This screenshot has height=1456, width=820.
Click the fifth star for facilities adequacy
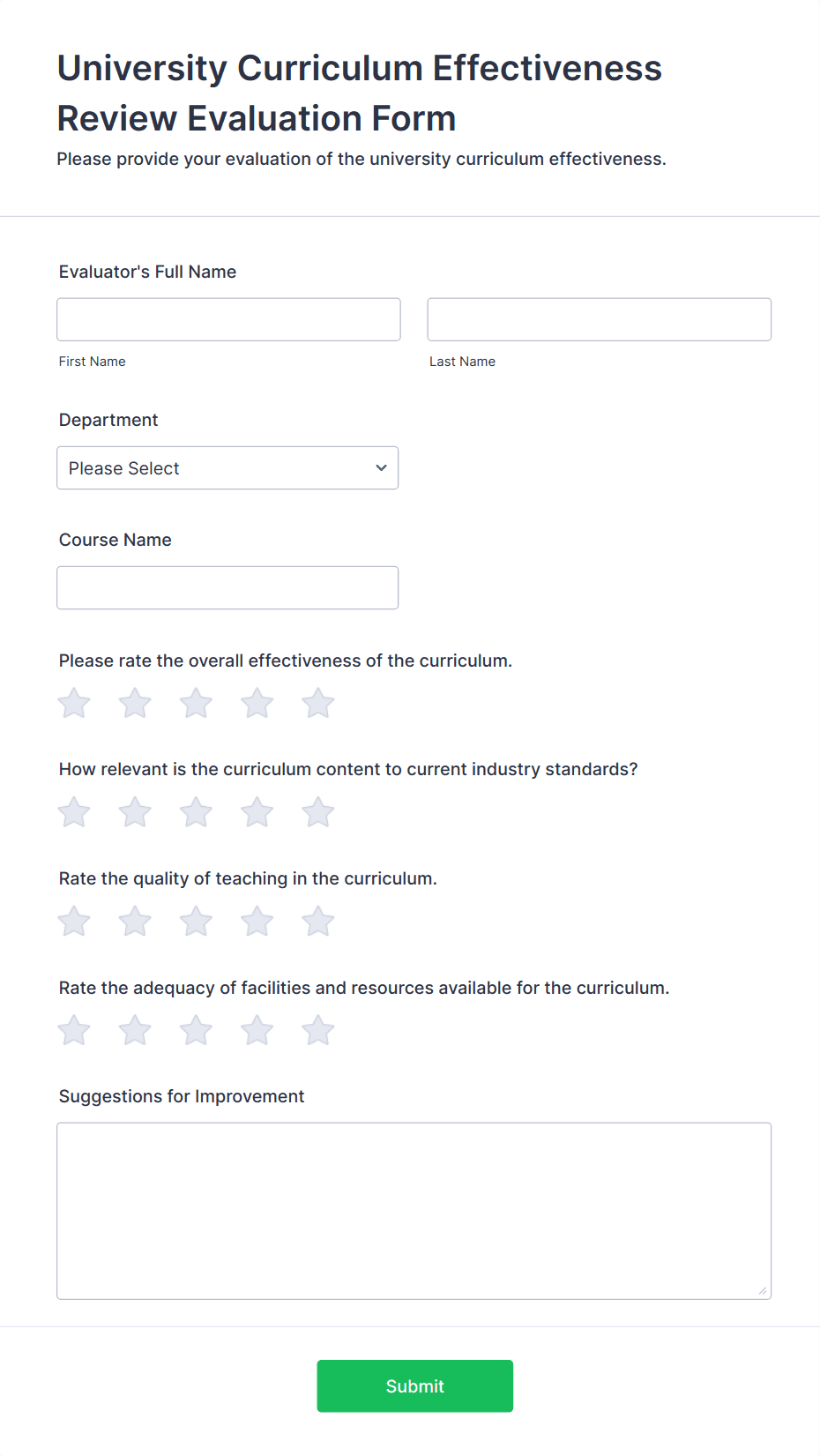(317, 1030)
